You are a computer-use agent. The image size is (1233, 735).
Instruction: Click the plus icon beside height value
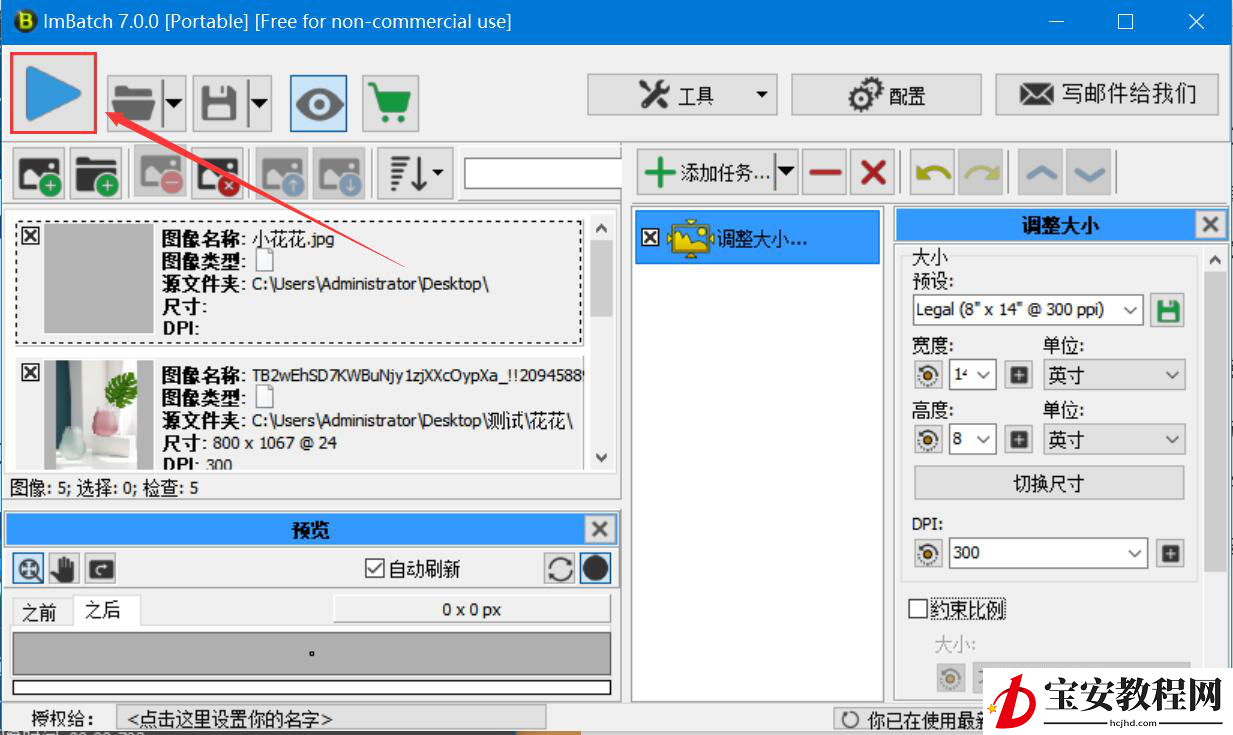point(1019,439)
